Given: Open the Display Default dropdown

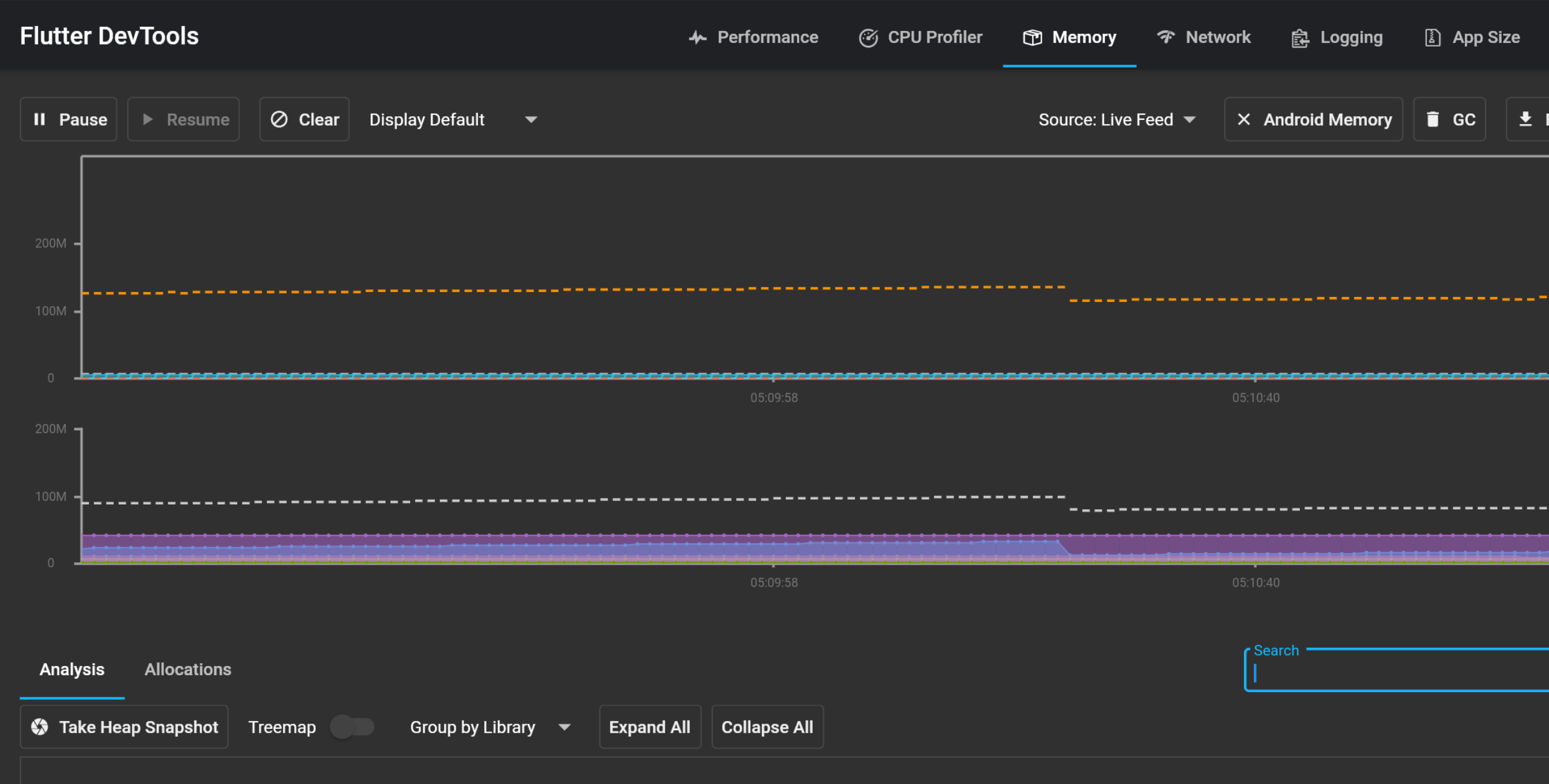Looking at the screenshot, I should click(x=453, y=119).
